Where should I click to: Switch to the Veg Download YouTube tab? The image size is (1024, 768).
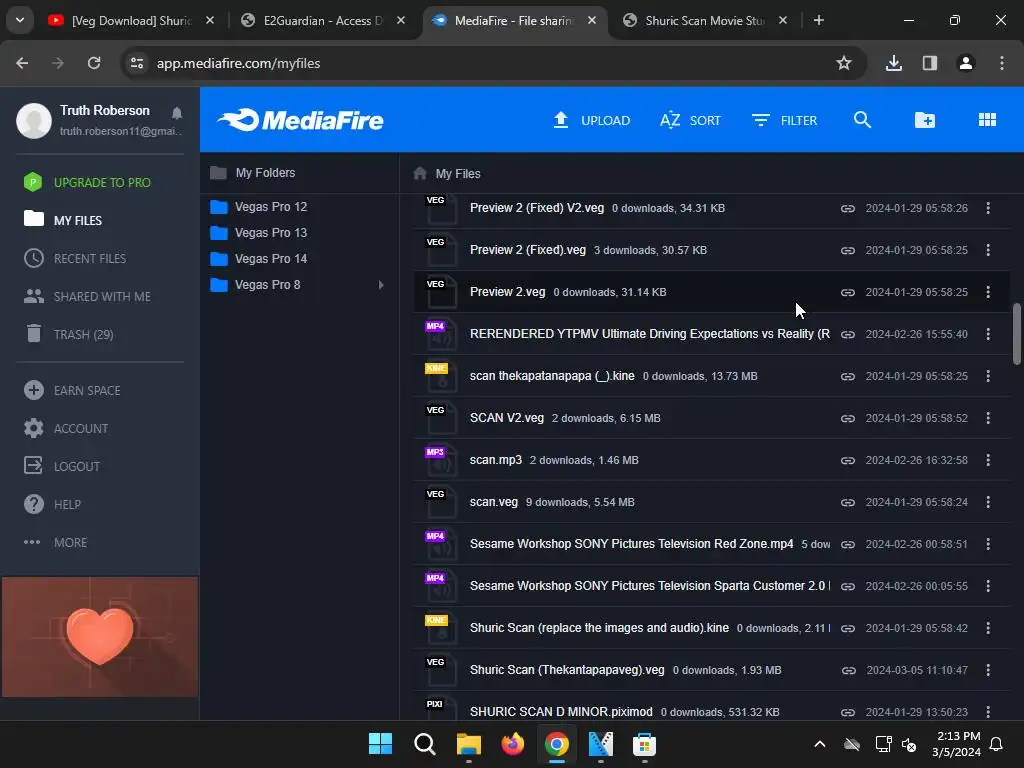(x=131, y=21)
